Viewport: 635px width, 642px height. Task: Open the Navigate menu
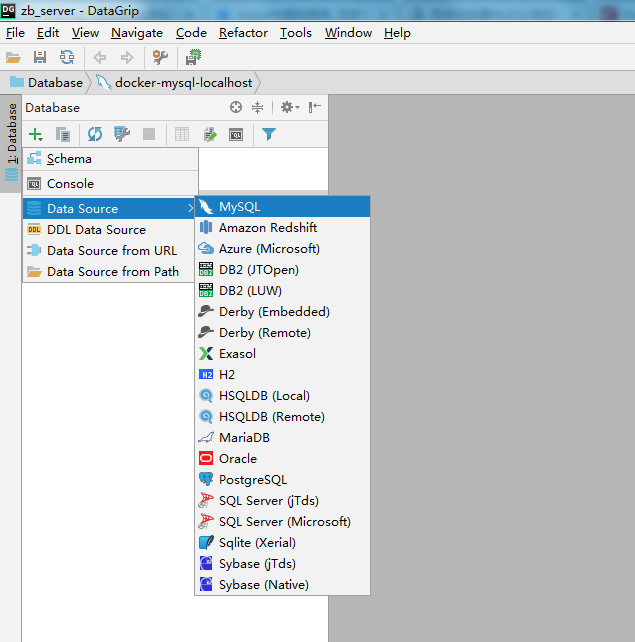click(x=137, y=33)
